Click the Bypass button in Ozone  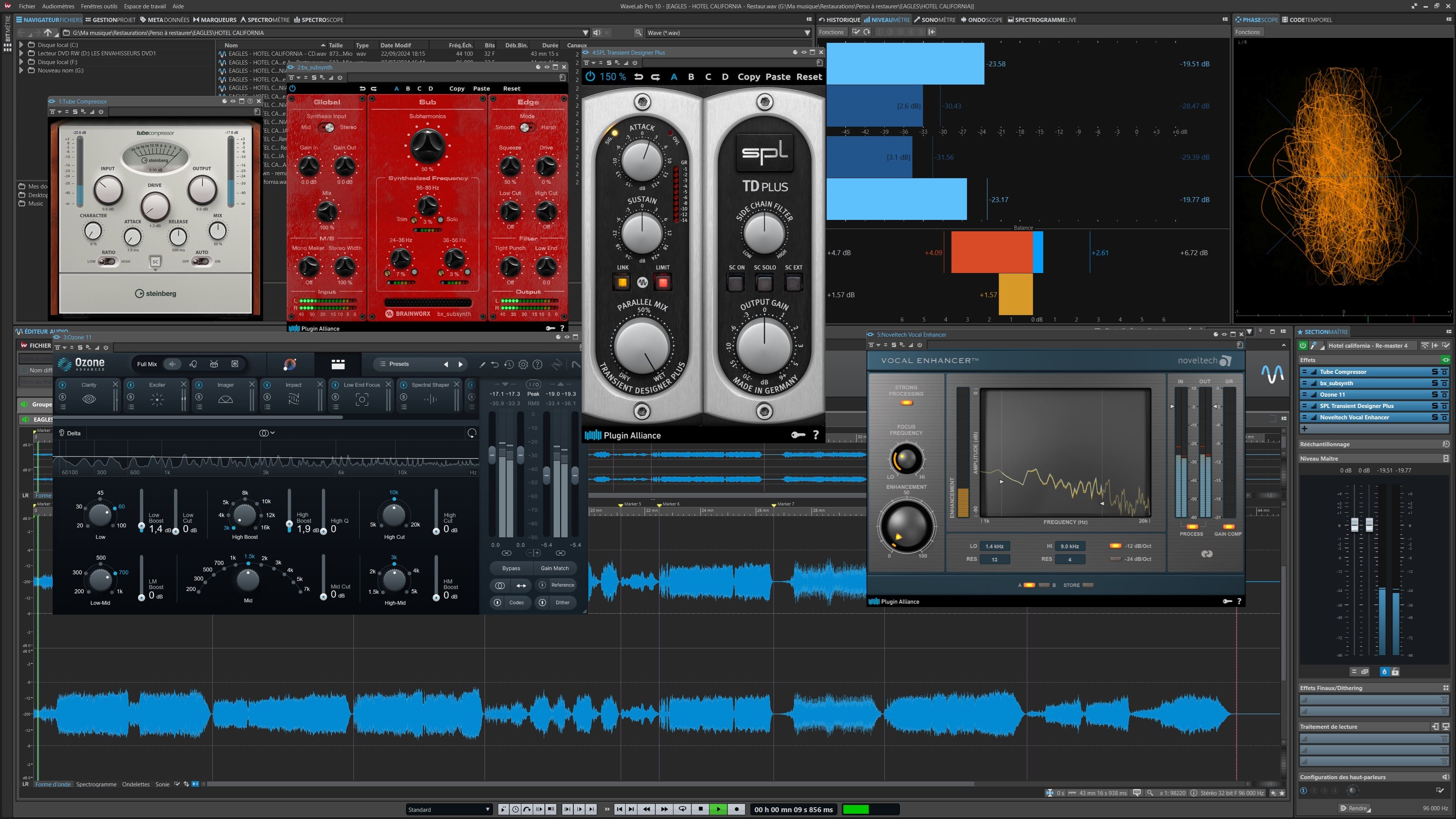(511, 568)
